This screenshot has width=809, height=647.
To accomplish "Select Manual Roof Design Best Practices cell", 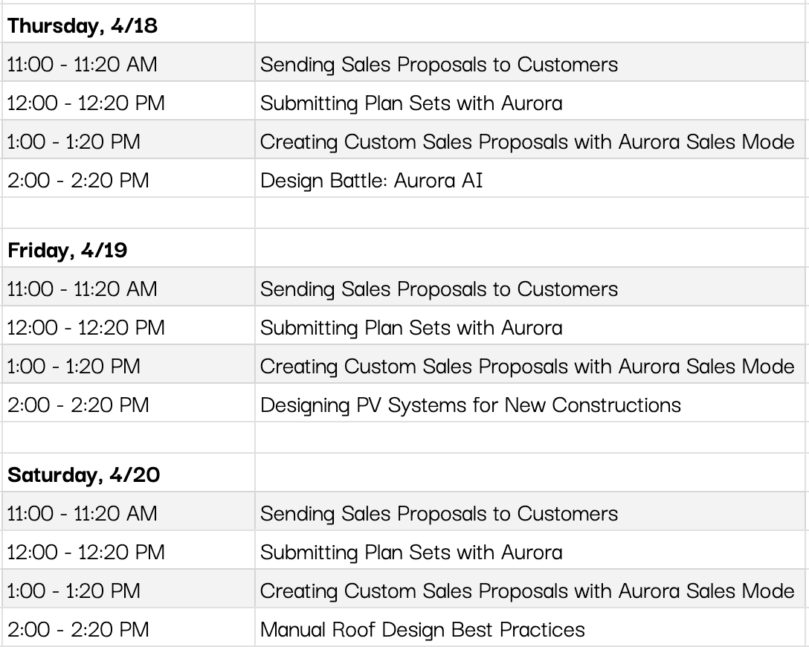I will tap(529, 629).
